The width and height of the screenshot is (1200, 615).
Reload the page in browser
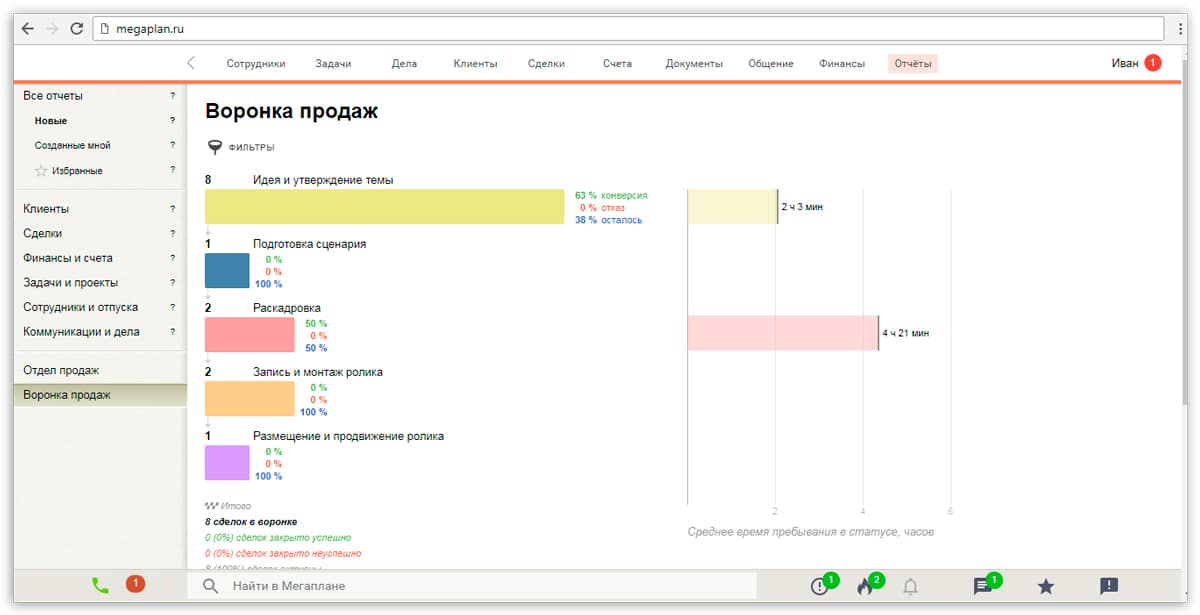coord(76,29)
